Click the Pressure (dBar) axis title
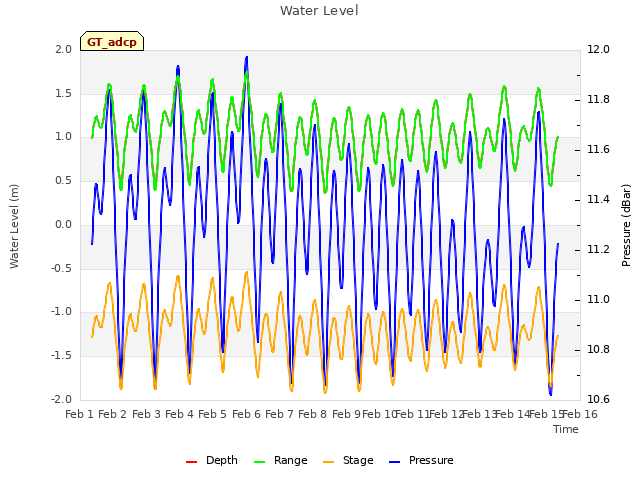 tap(626, 225)
